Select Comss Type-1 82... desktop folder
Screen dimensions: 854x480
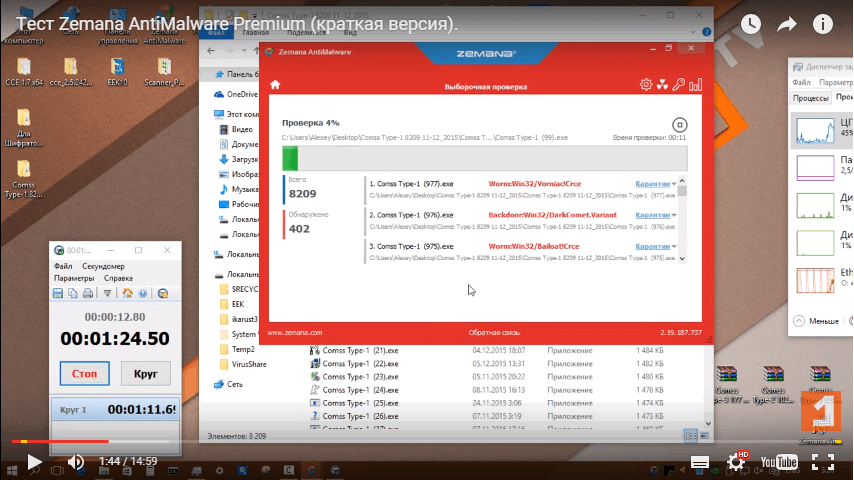coord(23,179)
